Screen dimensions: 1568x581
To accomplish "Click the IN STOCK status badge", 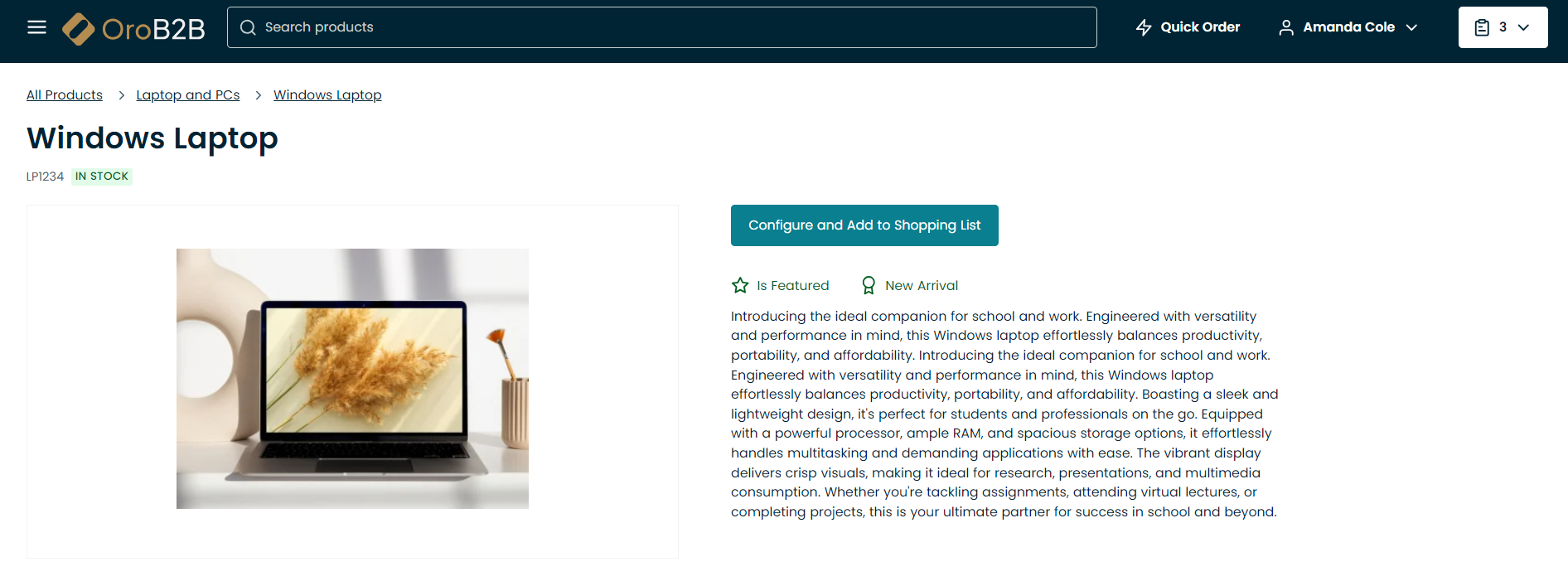I will [x=102, y=177].
